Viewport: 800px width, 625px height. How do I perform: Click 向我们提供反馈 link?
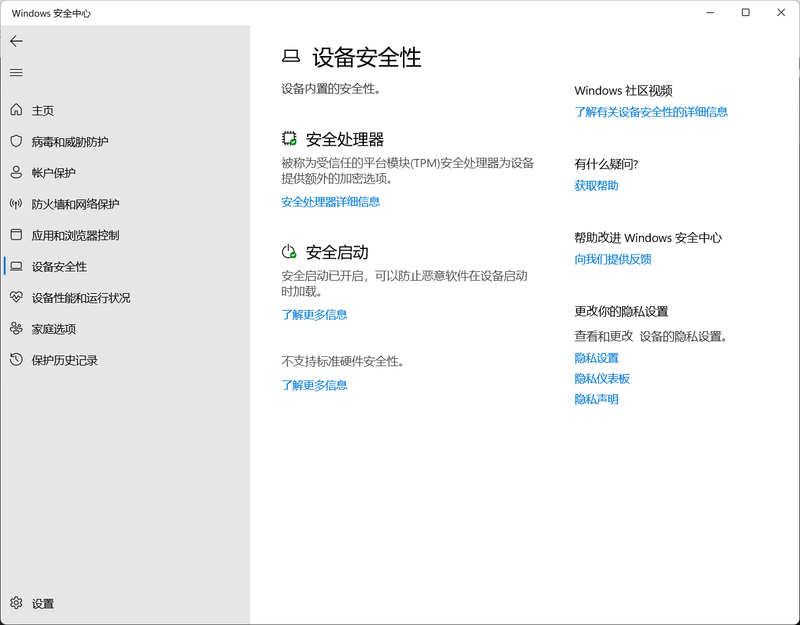click(613, 259)
